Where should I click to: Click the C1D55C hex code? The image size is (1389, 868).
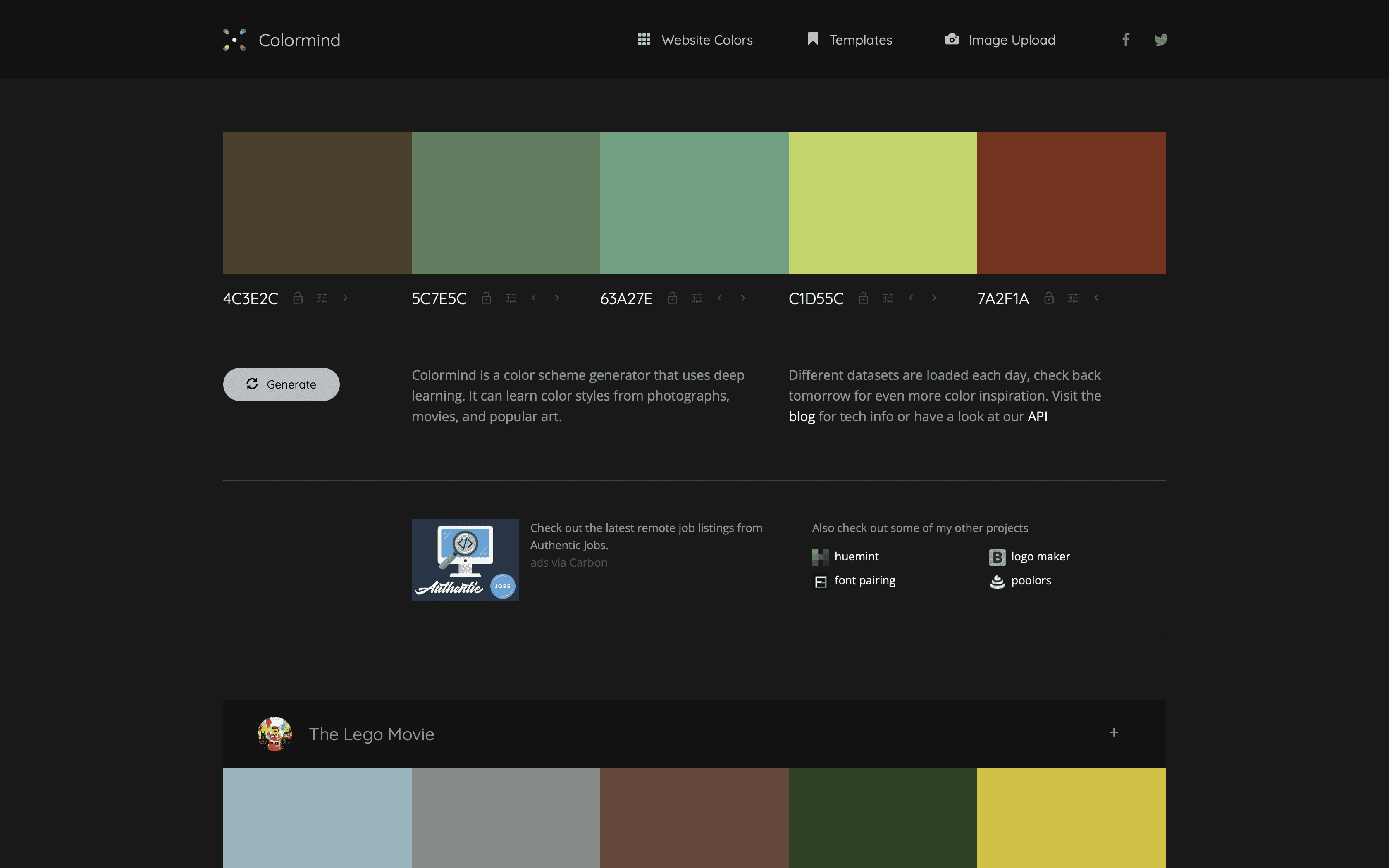(816, 298)
